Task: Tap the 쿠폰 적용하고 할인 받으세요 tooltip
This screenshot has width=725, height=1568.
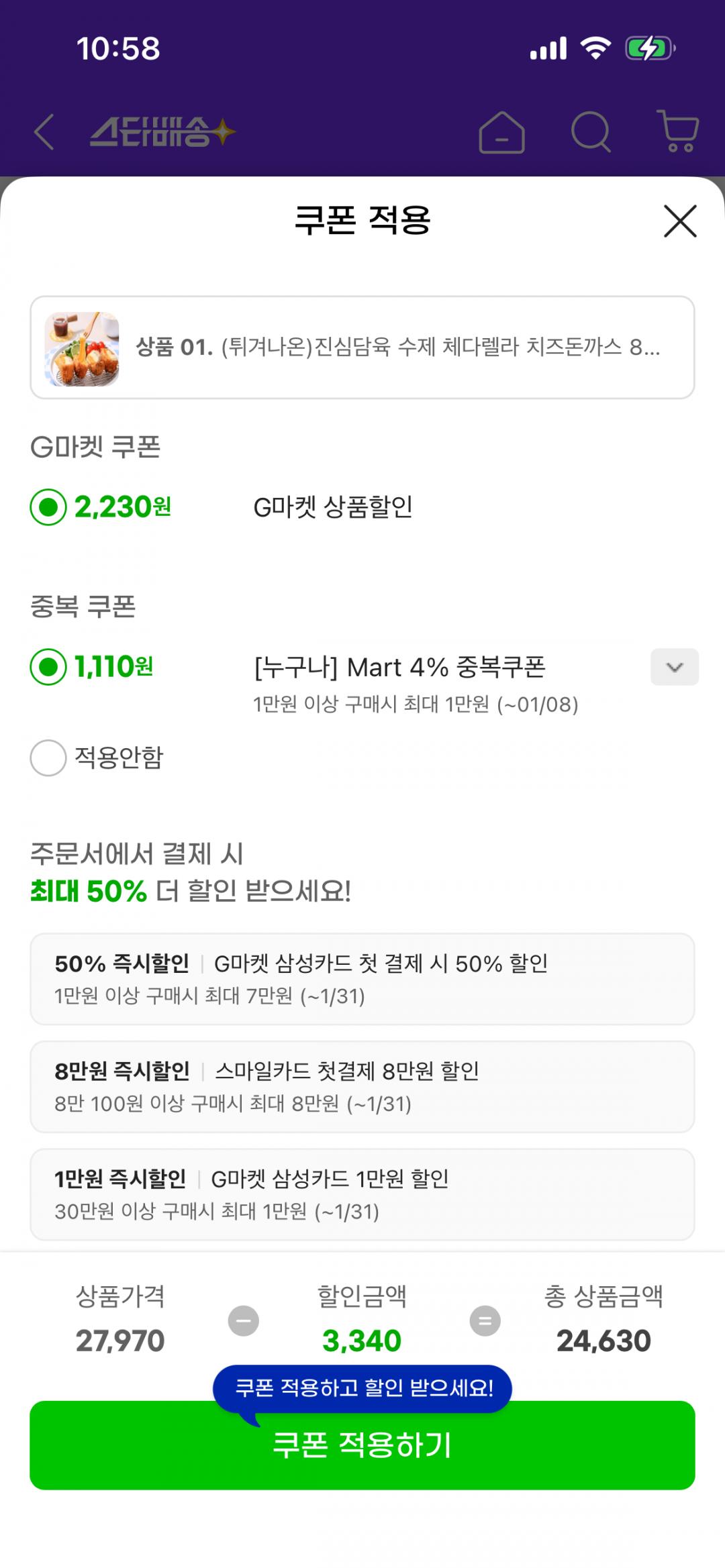Action: click(x=362, y=1388)
